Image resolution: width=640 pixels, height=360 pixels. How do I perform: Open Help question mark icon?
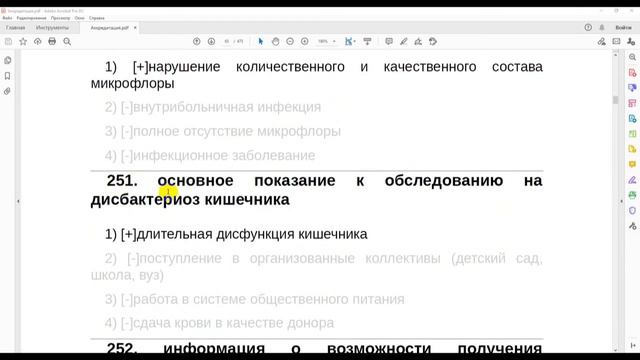tap(588, 27)
